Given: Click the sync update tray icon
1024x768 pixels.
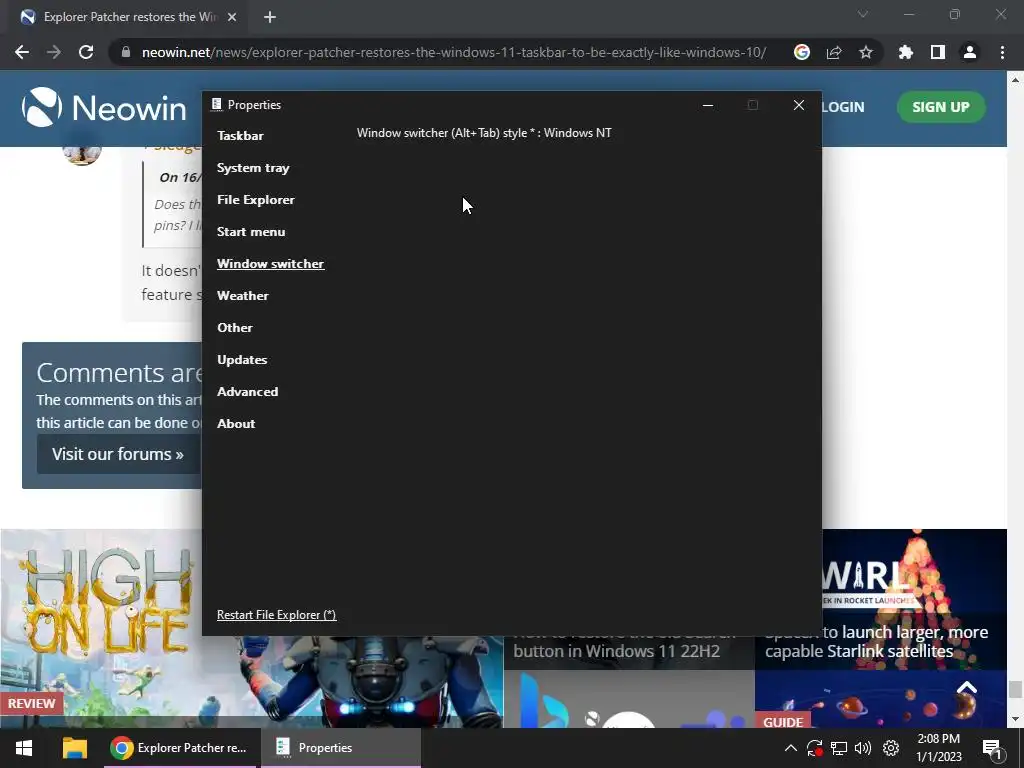Looking at the screenshot, I should coord(814,748).
